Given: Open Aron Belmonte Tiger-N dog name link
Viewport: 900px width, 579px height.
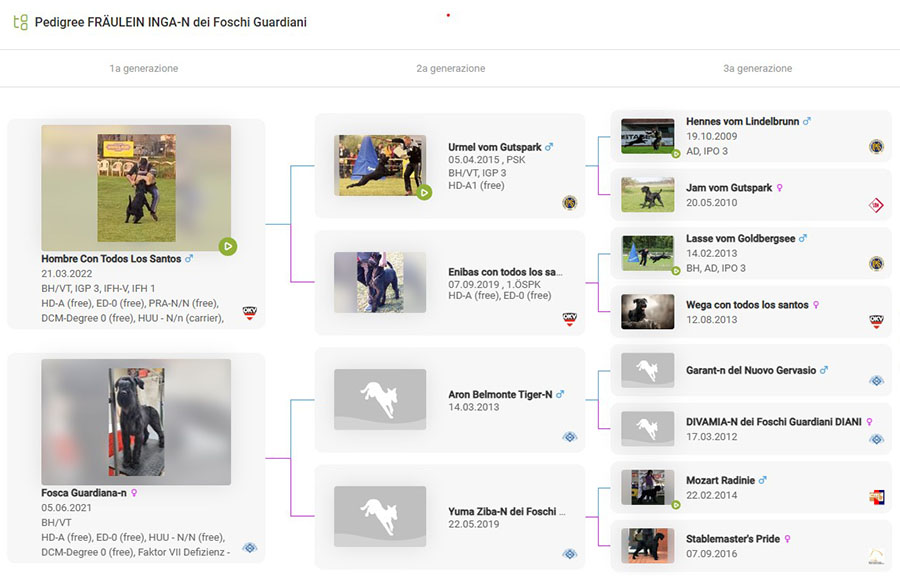Looking at the screenshot, I should coord(500,394).
